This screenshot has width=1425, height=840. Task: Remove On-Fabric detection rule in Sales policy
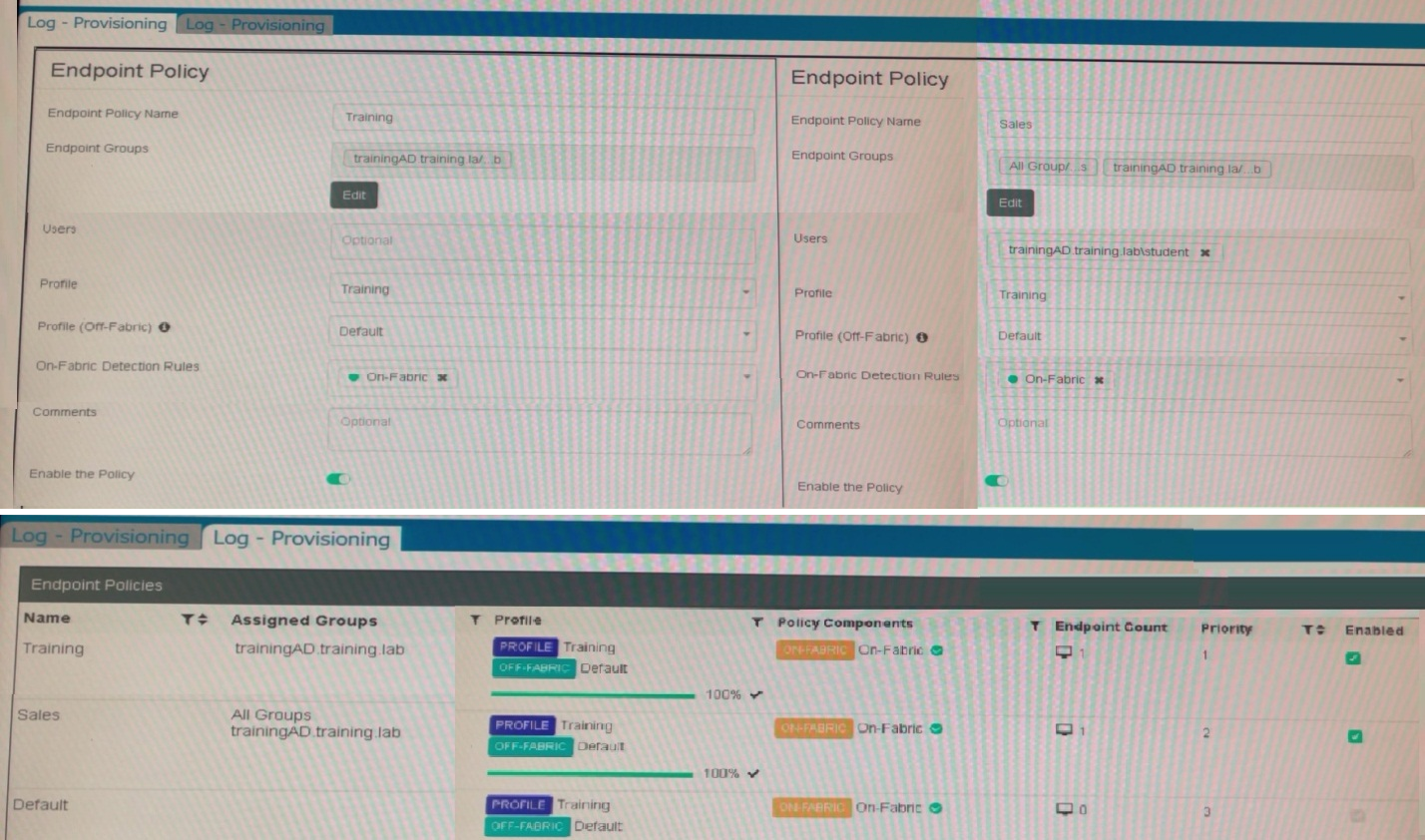click(x=1099, y=380)
